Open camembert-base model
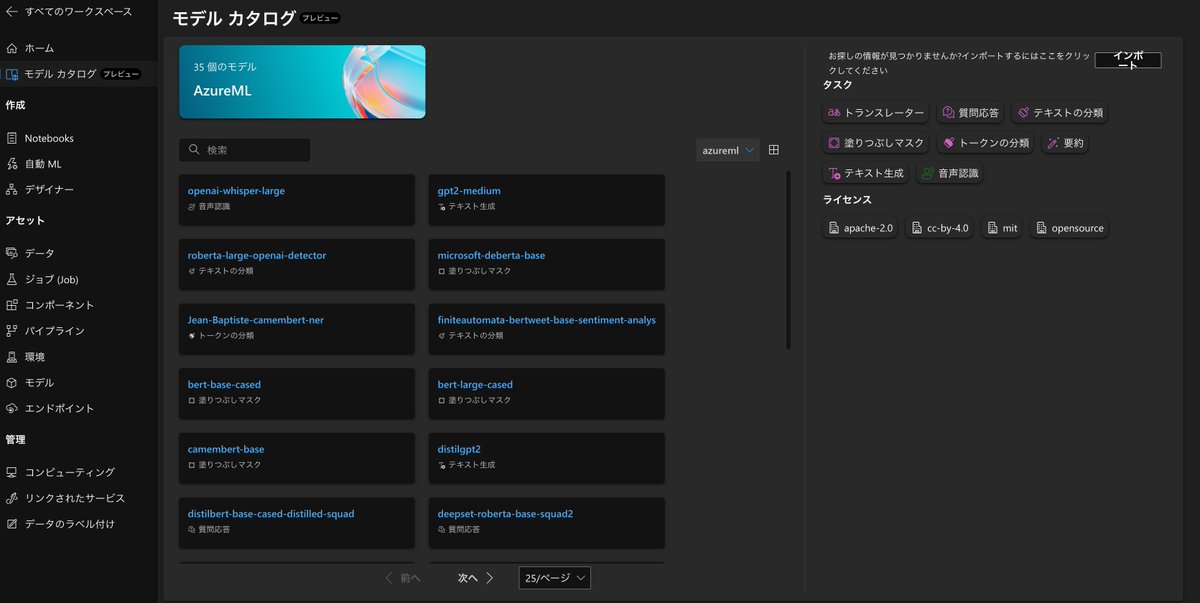The width and height of the screenshot is (1200, 603). click(x=297, y=458)
